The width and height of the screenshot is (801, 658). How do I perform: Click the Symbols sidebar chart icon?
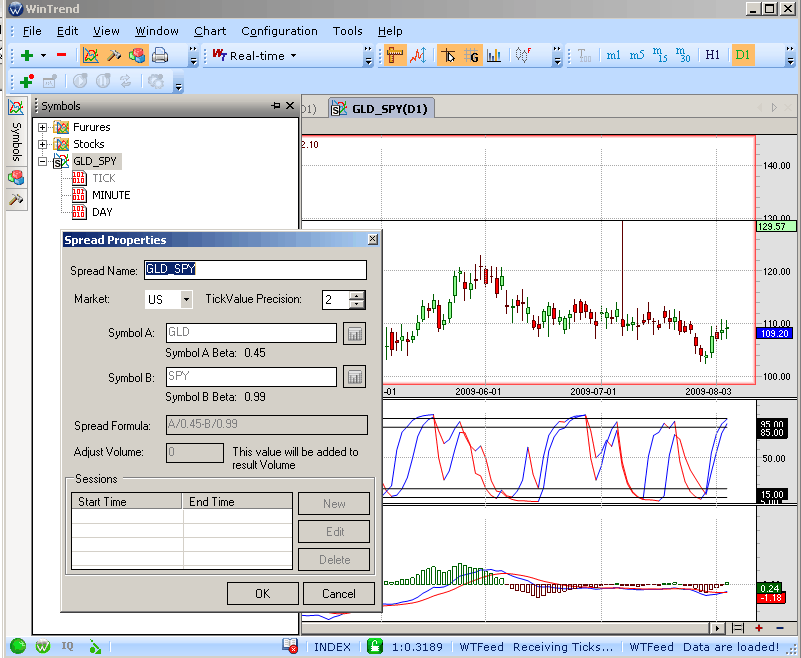[16, 107]
